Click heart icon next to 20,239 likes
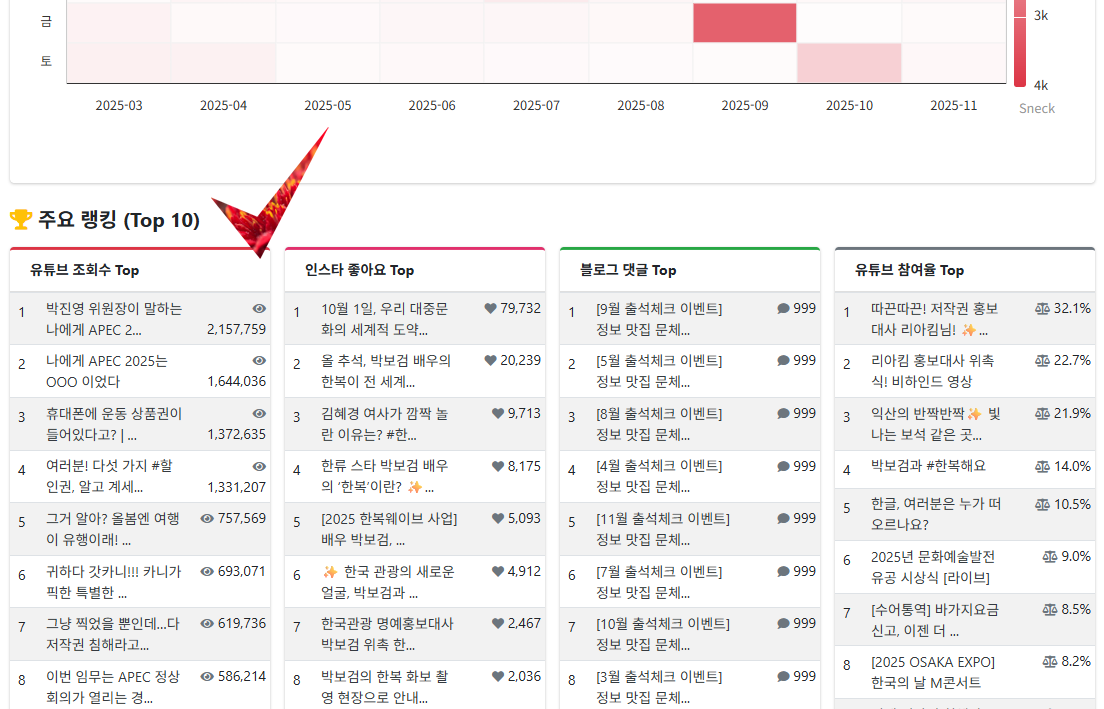This screenshot has width=1104, height=709. 490,361
